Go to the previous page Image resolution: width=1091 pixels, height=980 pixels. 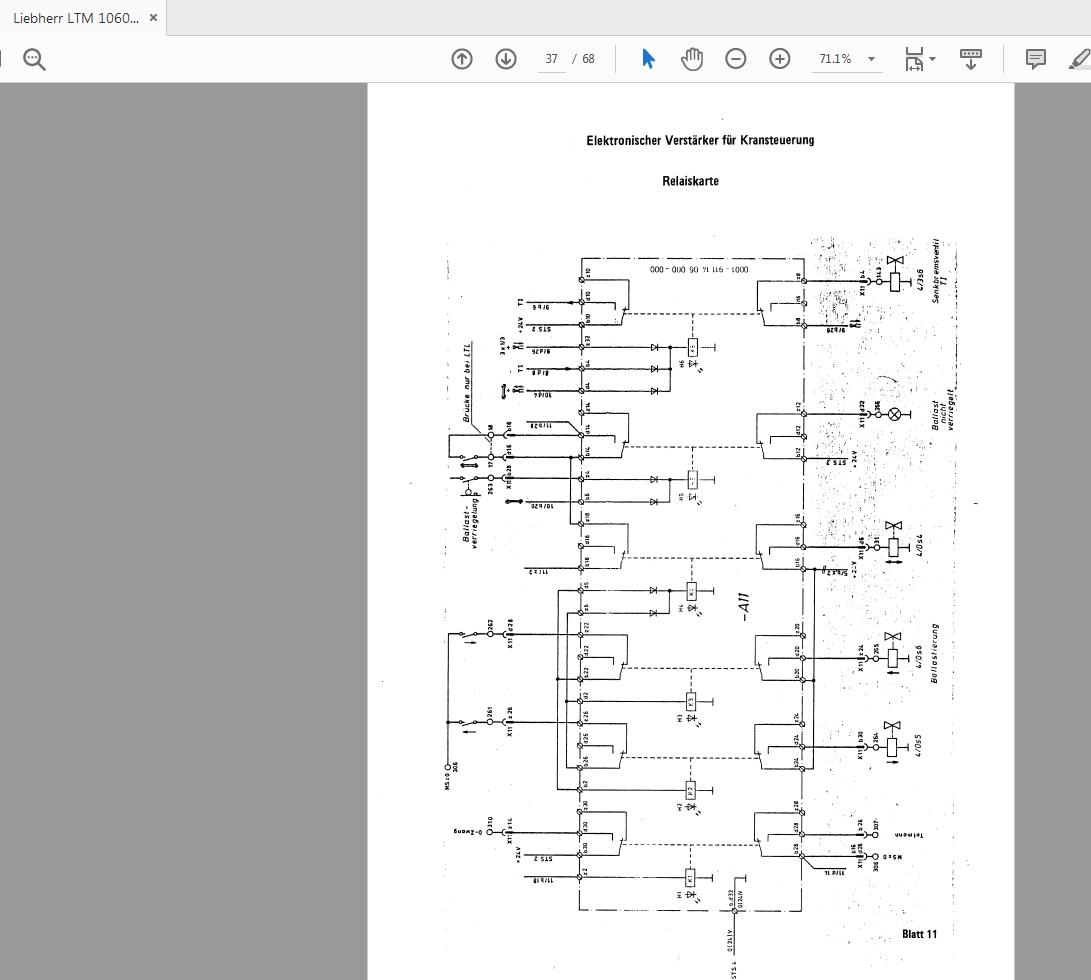click(x=461, y=59)
